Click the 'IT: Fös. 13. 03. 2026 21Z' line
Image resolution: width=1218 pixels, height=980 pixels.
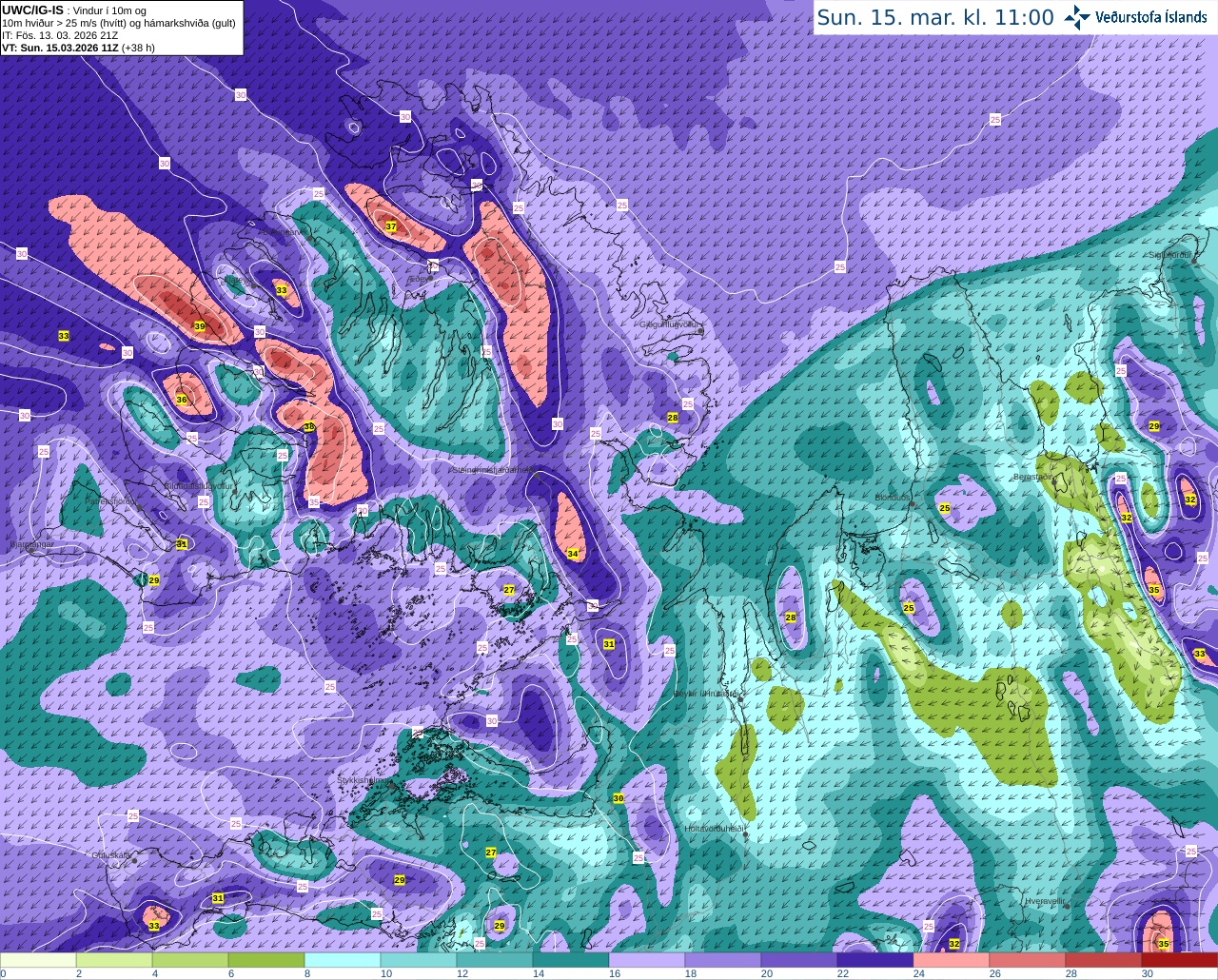click(x=60, y=35)
